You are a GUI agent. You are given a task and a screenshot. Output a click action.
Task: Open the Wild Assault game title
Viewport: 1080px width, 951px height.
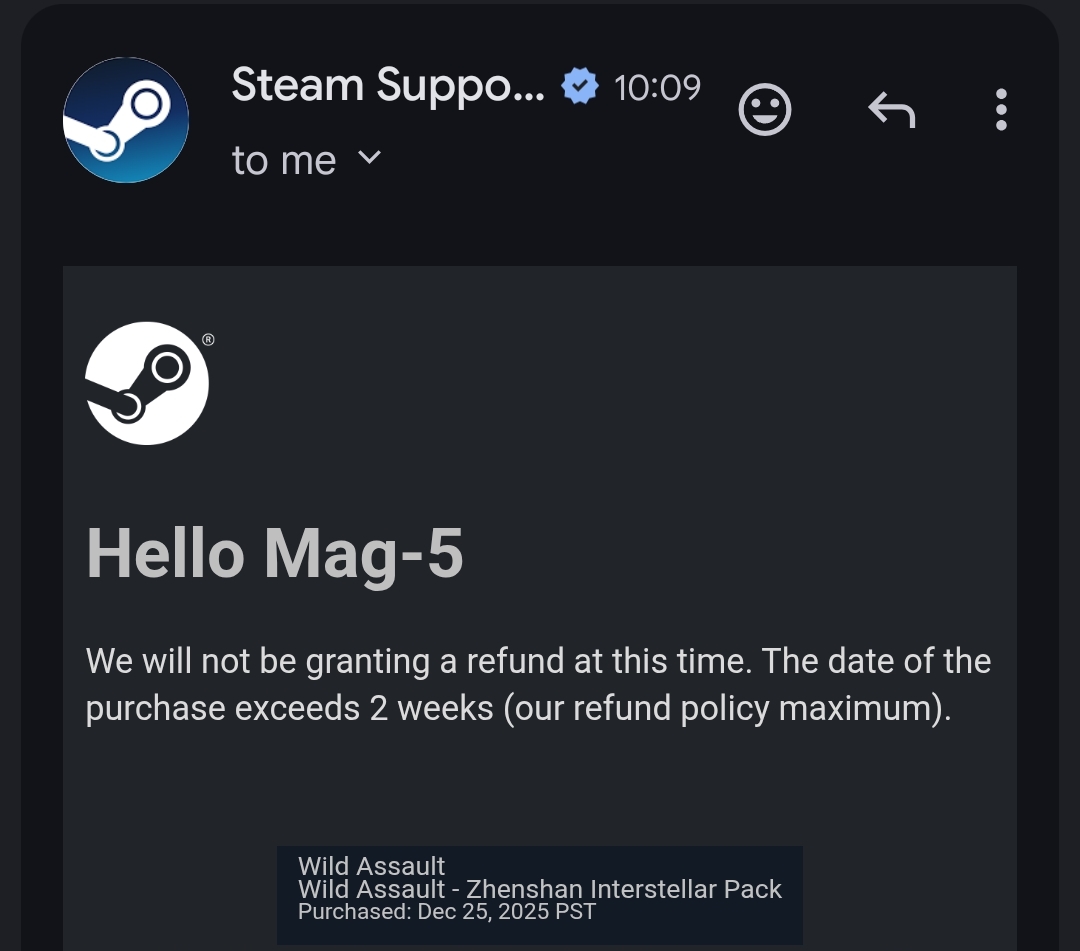click(x=372, y=866)
